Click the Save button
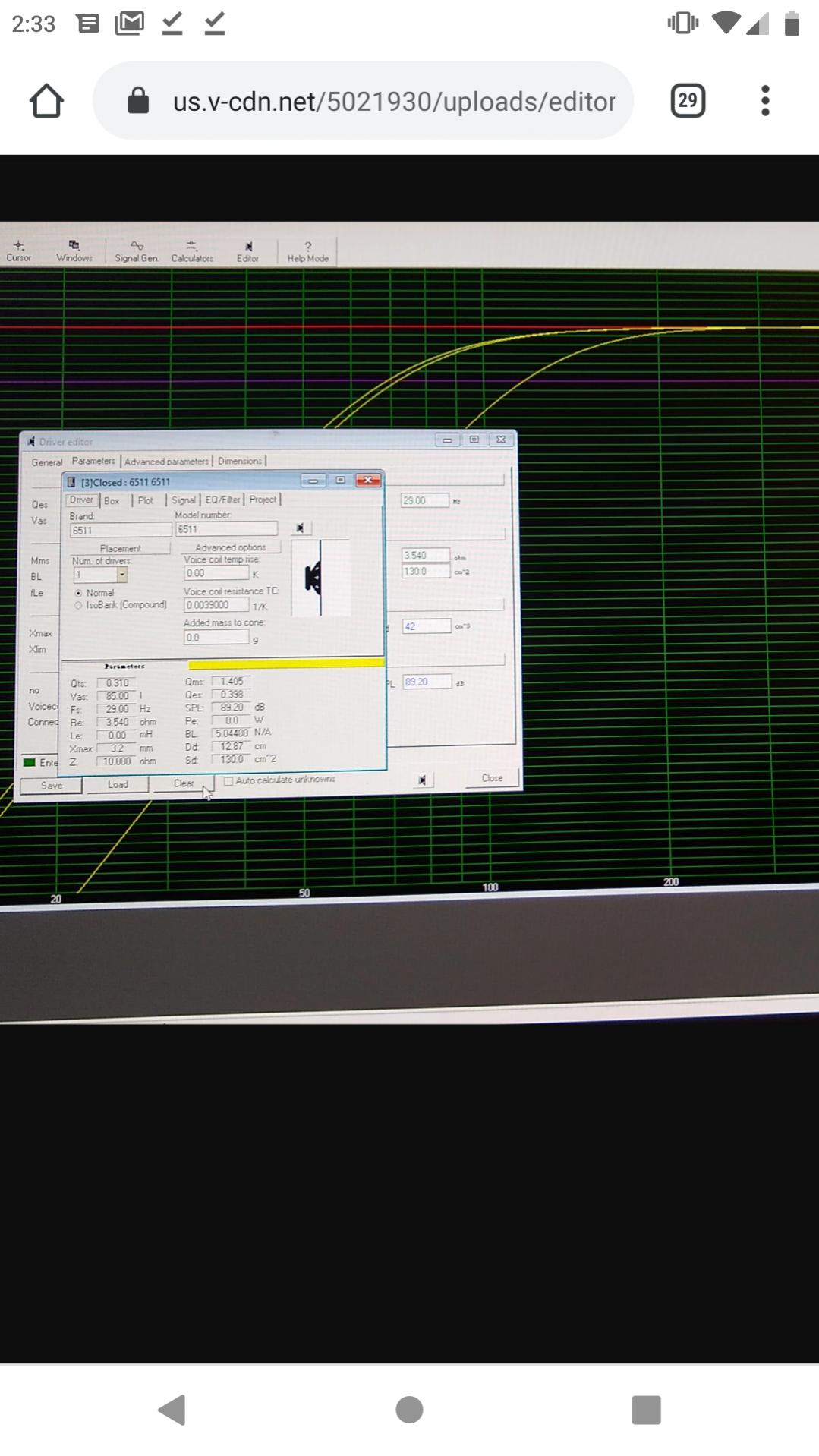Screen dimensions: 819x1456 pos(52,786)
